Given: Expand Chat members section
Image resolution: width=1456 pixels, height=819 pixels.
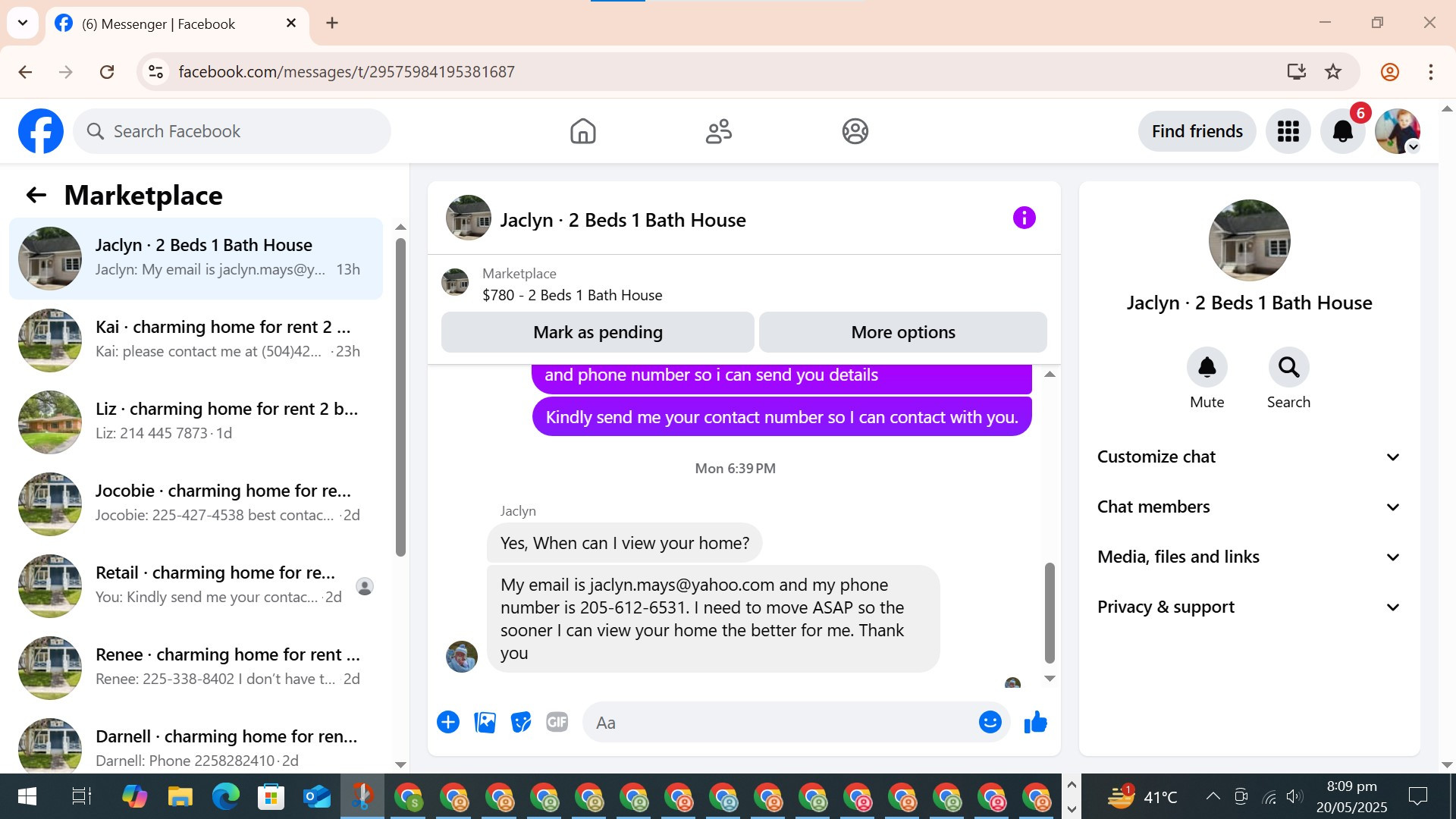Looking at the screenshot, I should 1248,507.
